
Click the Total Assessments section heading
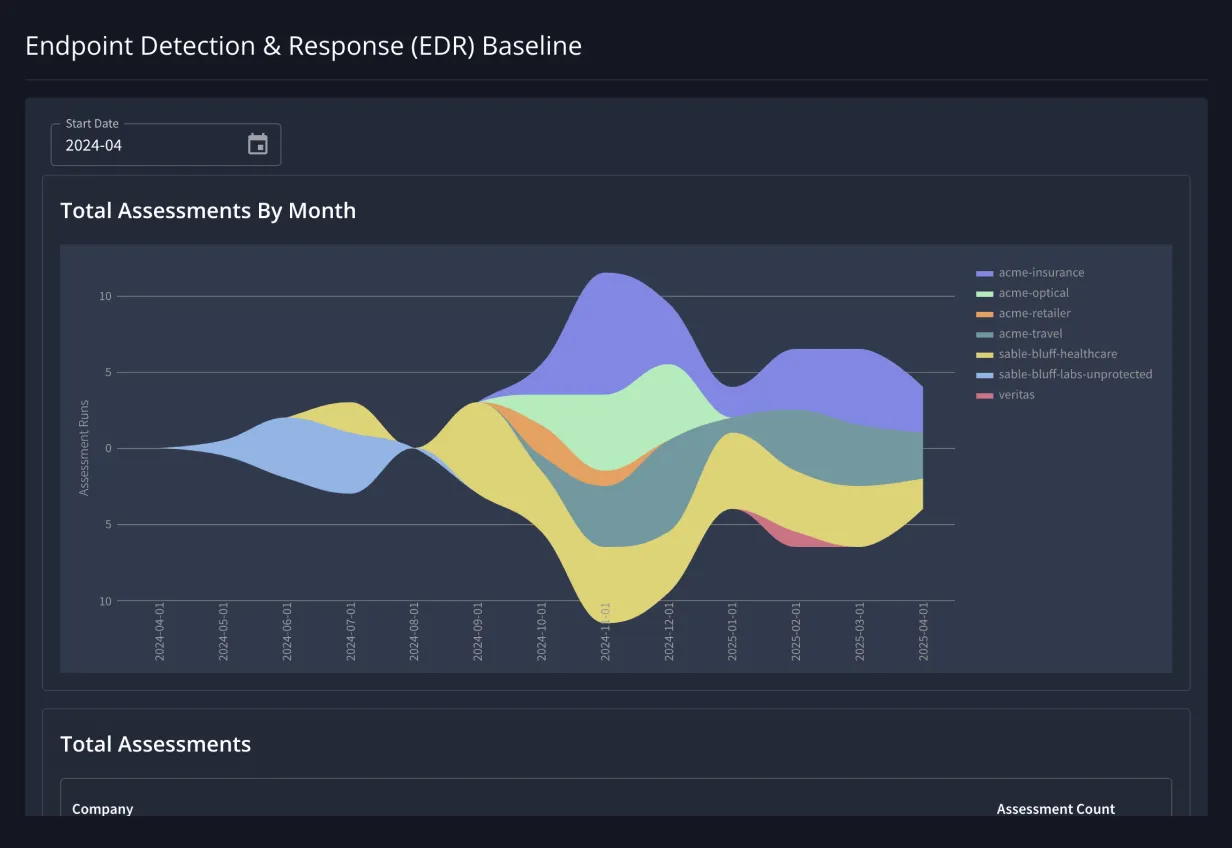155,744
